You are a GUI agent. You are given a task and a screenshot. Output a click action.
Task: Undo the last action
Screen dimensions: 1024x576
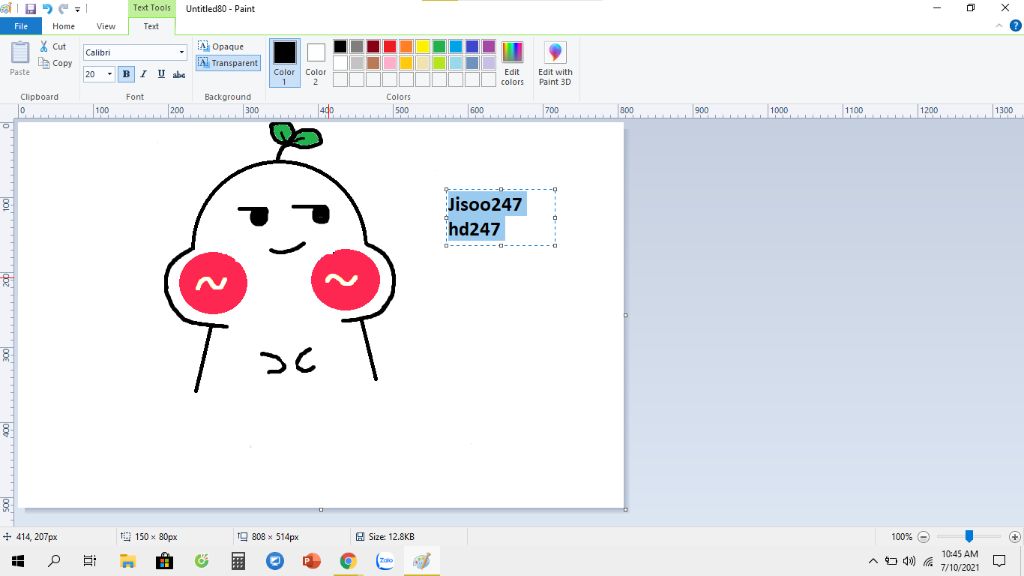pos(47,9)
